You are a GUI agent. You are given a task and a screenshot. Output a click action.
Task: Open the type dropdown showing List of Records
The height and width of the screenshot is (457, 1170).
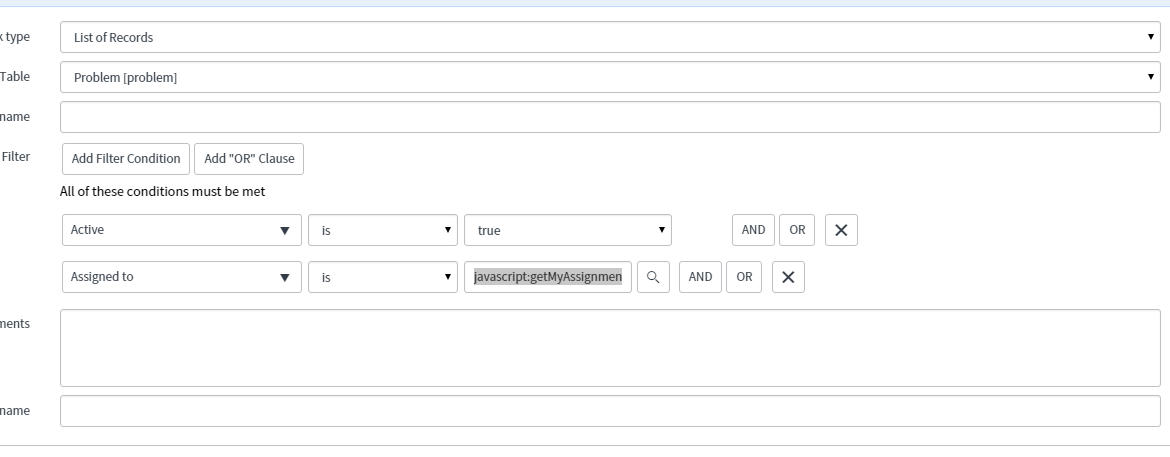click(x=610, y=37)
